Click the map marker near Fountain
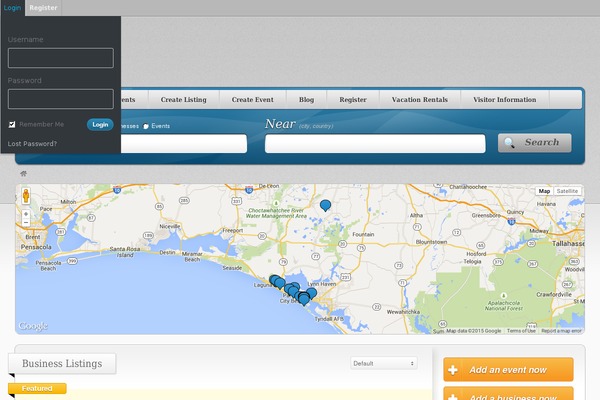Screen dimensions: 600x400 pyautogui.click(x=325, y=205)
